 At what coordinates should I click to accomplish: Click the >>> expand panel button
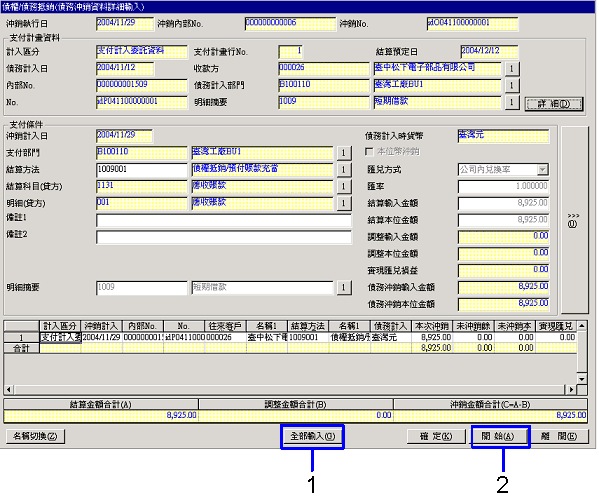tap(573, 220)
